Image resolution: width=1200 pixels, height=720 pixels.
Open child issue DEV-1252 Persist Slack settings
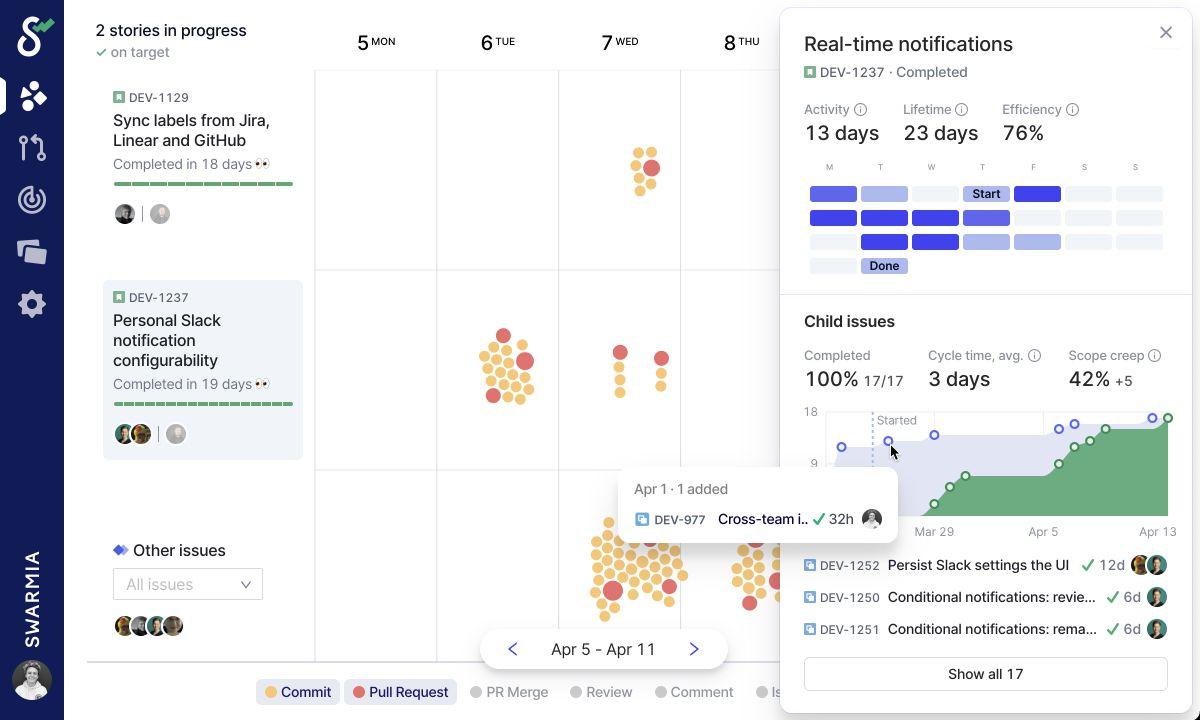click(x=977, y=565)
